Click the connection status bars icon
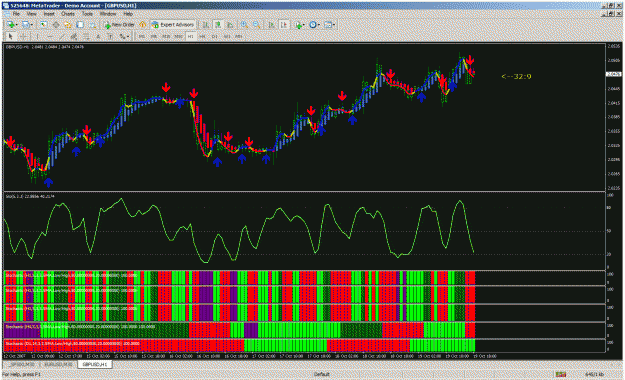Image resolution: width=625 pixels, height=380 pixels. pyautogui.click(x=561, y=374)
